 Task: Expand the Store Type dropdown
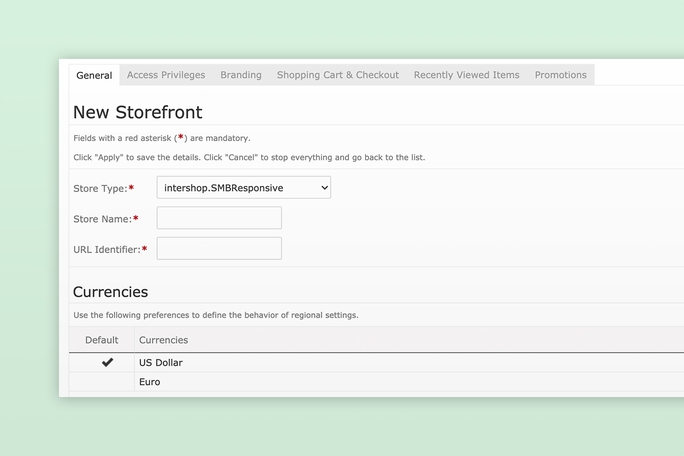[243, 188]
